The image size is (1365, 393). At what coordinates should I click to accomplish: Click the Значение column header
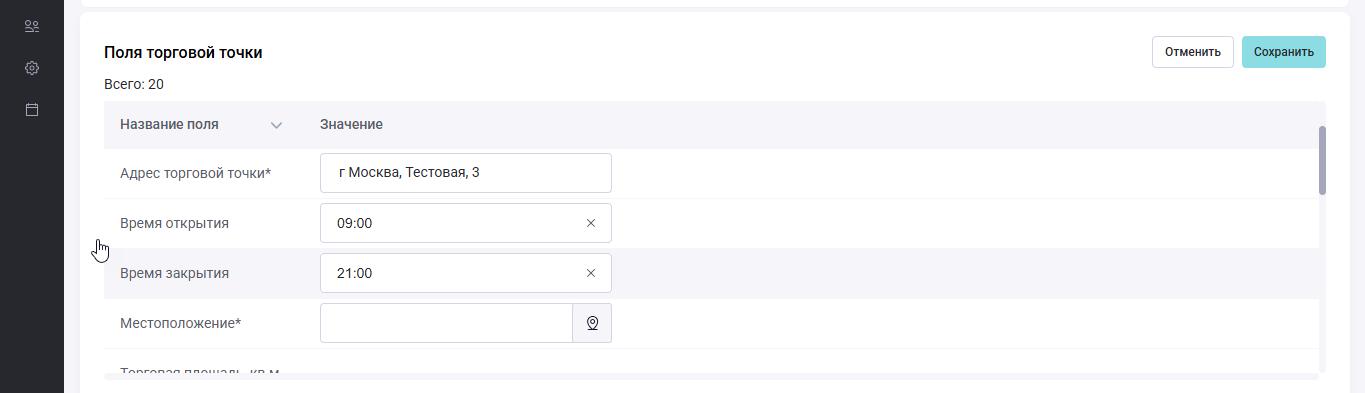pyautogui.click(x=351, y=124)
